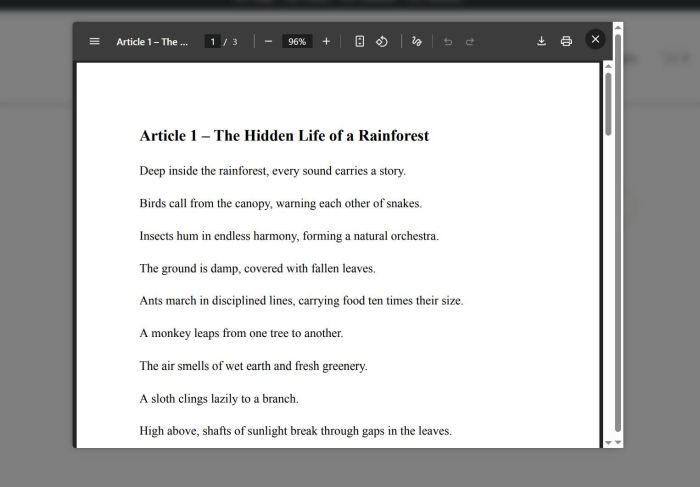Download the PDF file
700x487 pixels.
(x=541, y=41)
